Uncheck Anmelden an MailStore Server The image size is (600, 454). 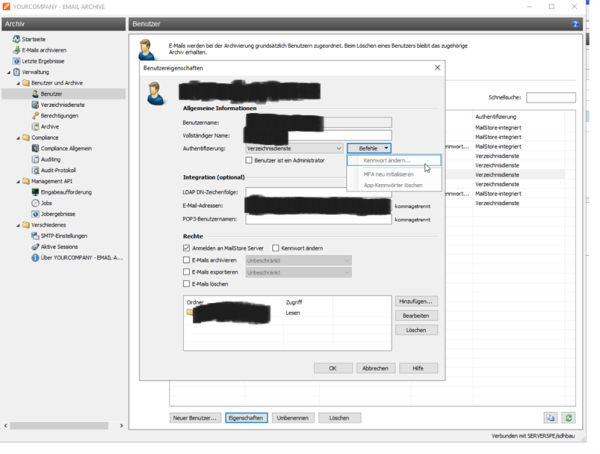tap(187, 248)
